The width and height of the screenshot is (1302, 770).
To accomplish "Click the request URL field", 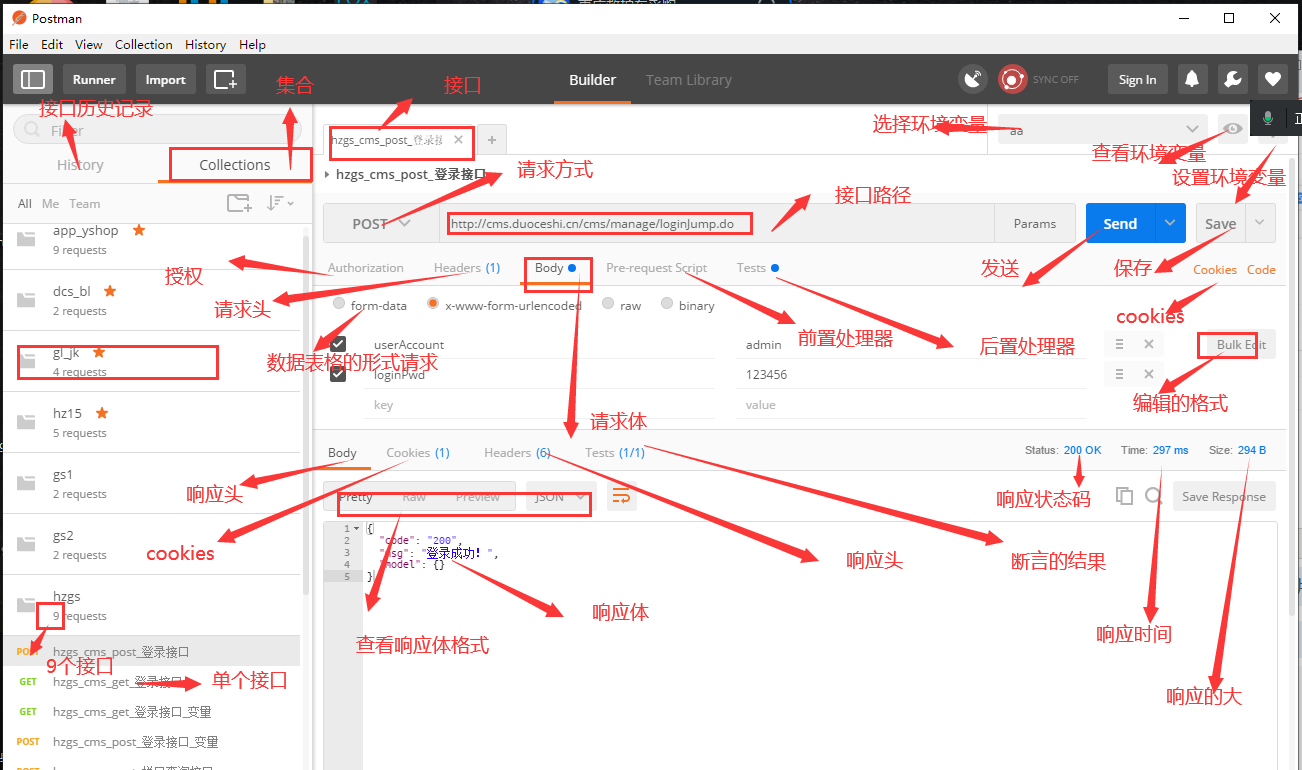I will coord(717,224).
